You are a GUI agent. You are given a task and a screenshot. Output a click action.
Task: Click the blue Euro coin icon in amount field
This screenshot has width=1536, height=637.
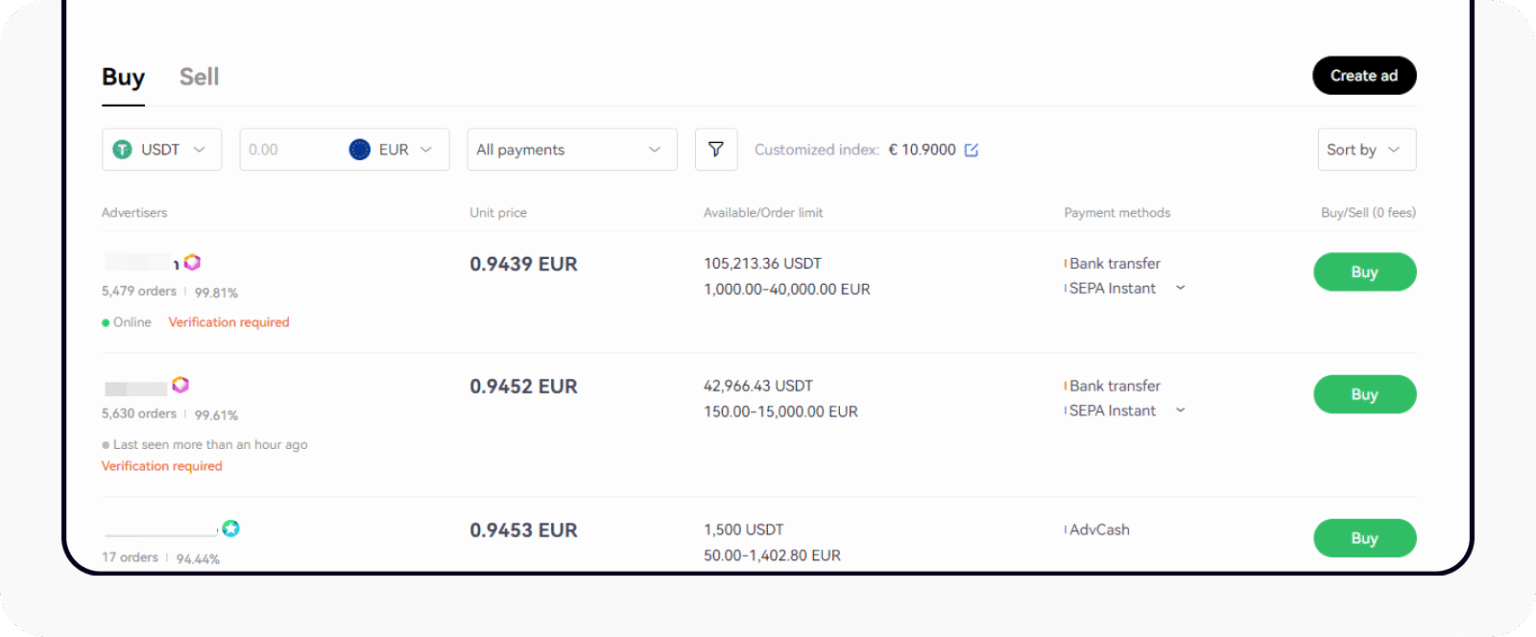click(359, 149)
